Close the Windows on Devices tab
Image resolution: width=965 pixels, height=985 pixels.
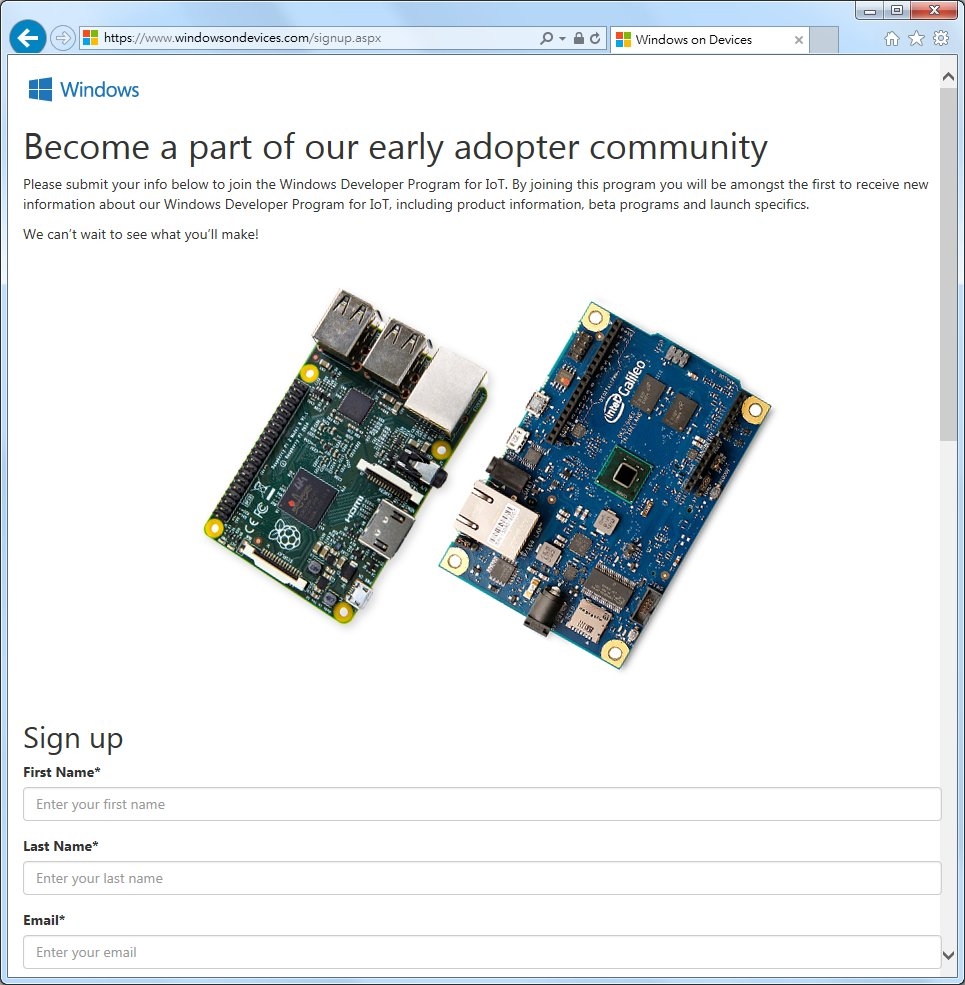tap(799, 40)
